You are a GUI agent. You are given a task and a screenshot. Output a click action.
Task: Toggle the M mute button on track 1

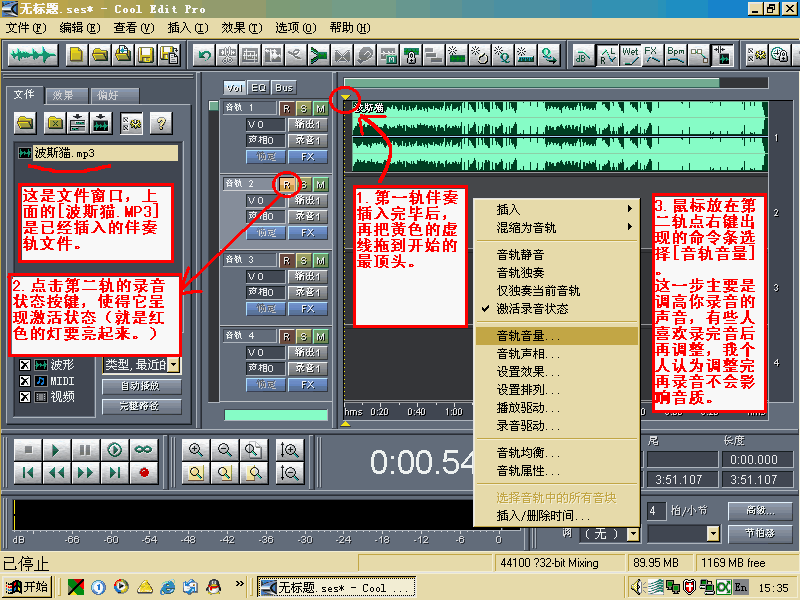click(320, 109)
